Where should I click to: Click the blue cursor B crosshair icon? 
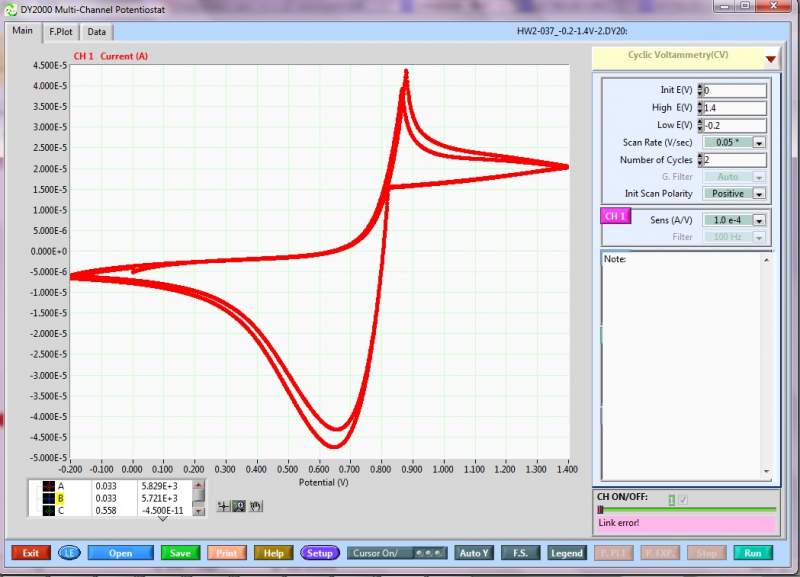pyautogui.click(x=48, y=498)
